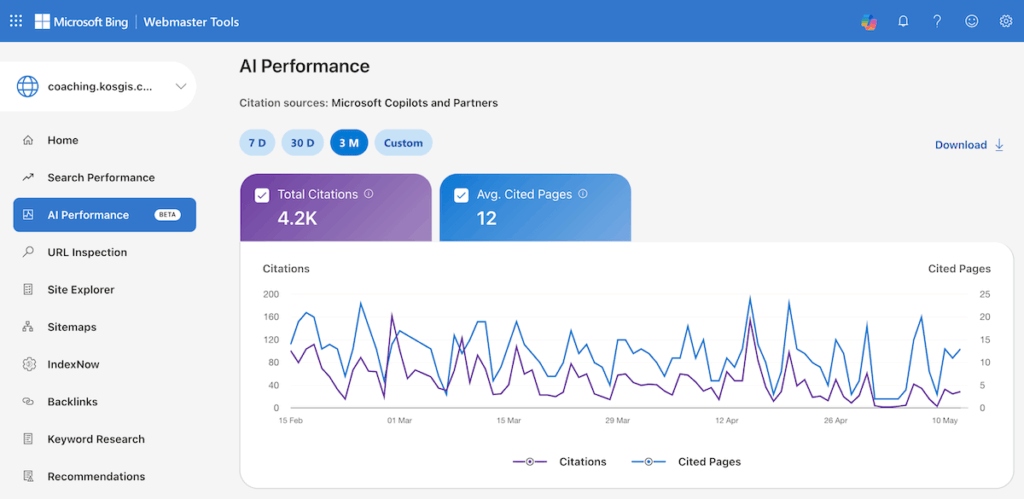Click the 26 Apr axis label
Image resolution: width=1024 pixels, height=499 pixels.
[x=837, y=421]
